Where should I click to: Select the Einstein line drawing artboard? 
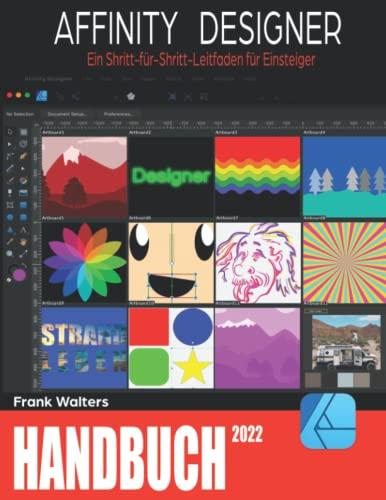point(258,262)
